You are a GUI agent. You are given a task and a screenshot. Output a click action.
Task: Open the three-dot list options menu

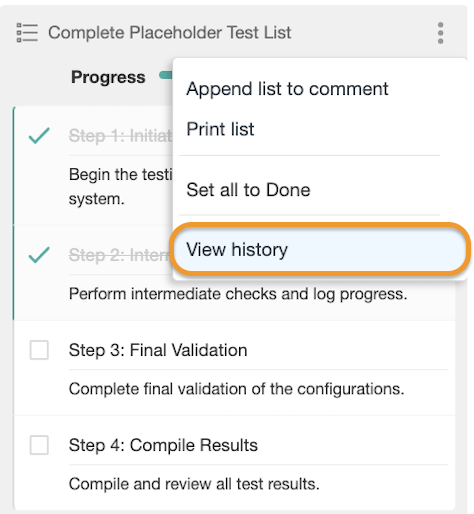[440, 33]
